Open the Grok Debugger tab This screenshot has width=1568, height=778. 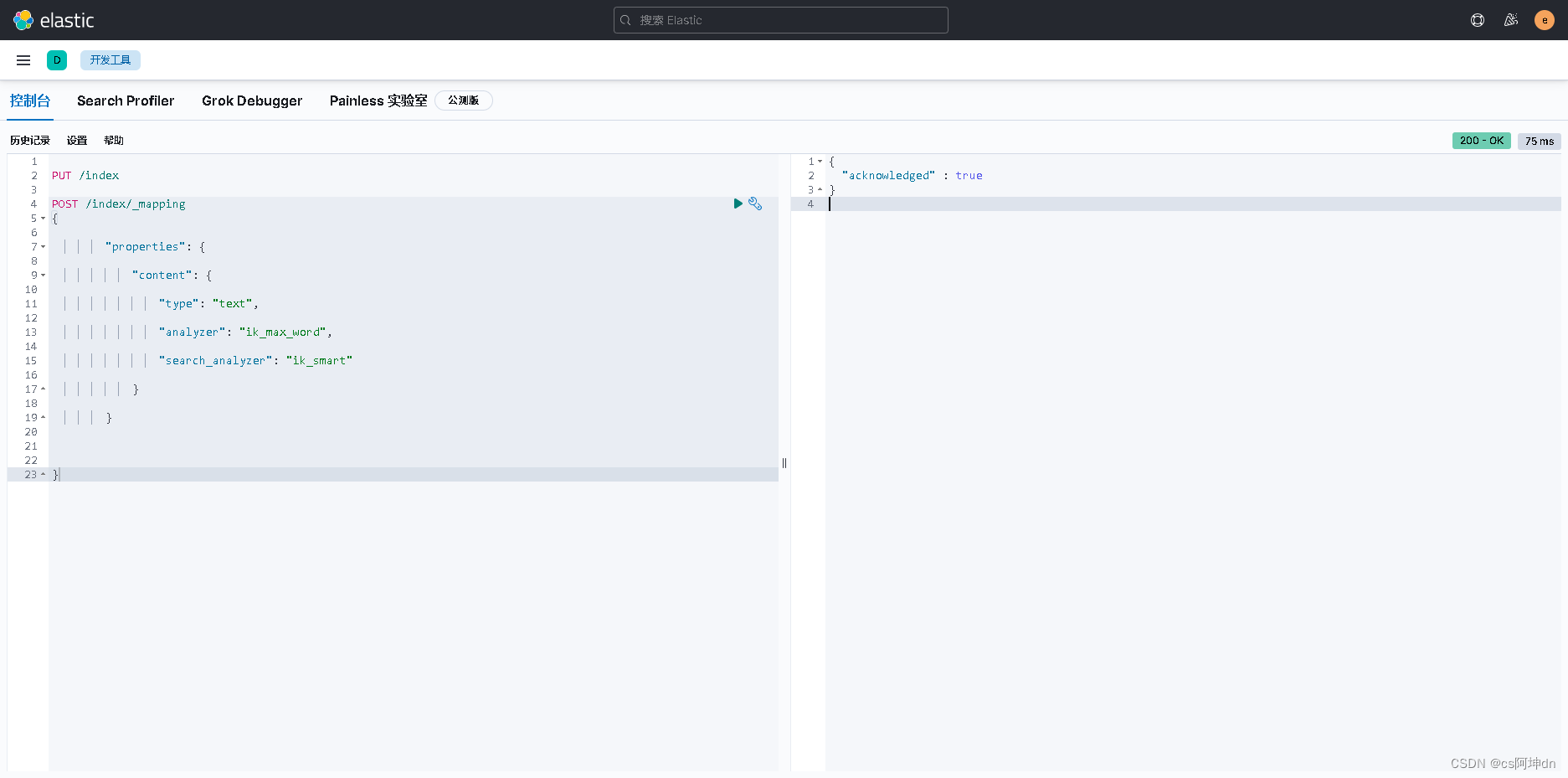pyautogui.click(x=252, y=100)
